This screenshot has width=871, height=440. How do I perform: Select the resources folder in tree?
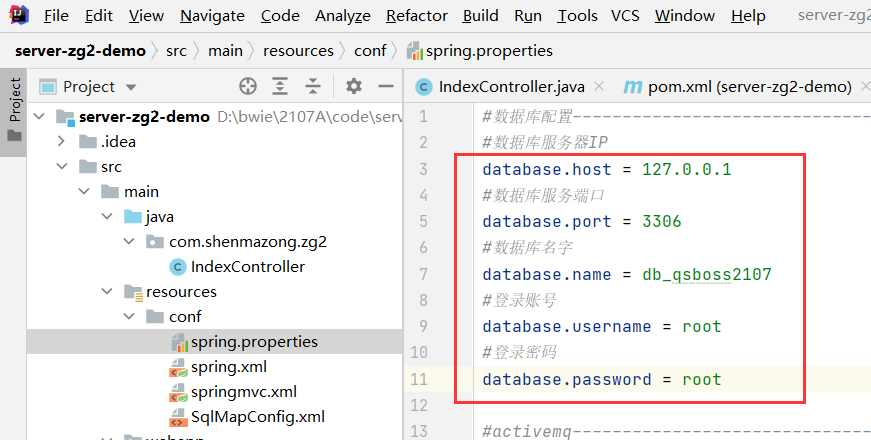click(x=181, y=292)
